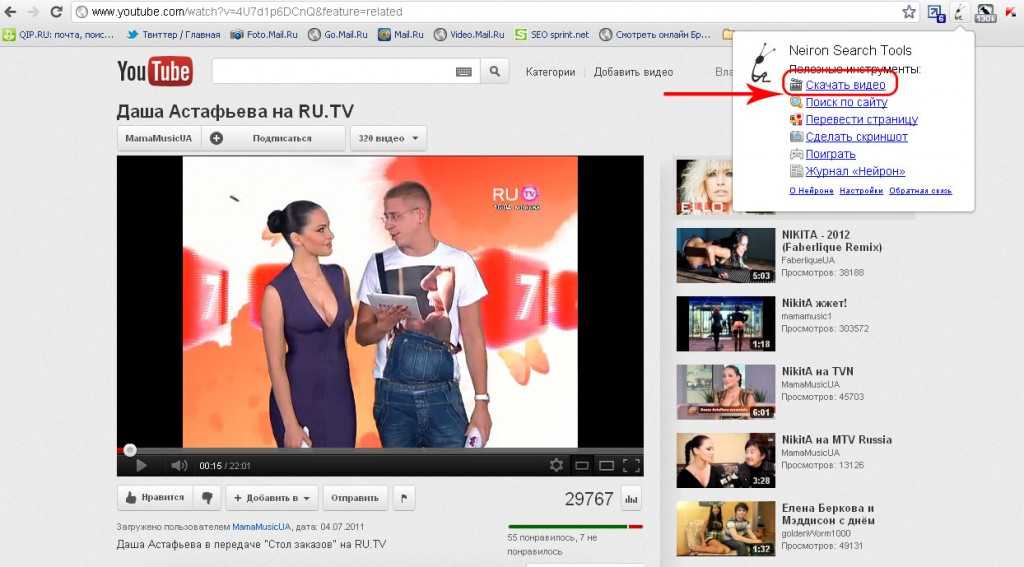The height and width of the screenshot is (567, 1024).
Task: Open player quality settings gear icon
Action: click(556, 465)
